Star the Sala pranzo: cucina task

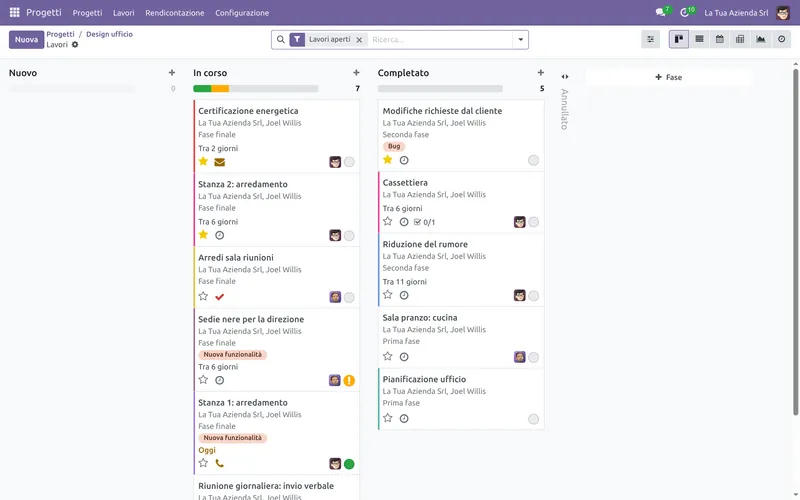point(388,356)
